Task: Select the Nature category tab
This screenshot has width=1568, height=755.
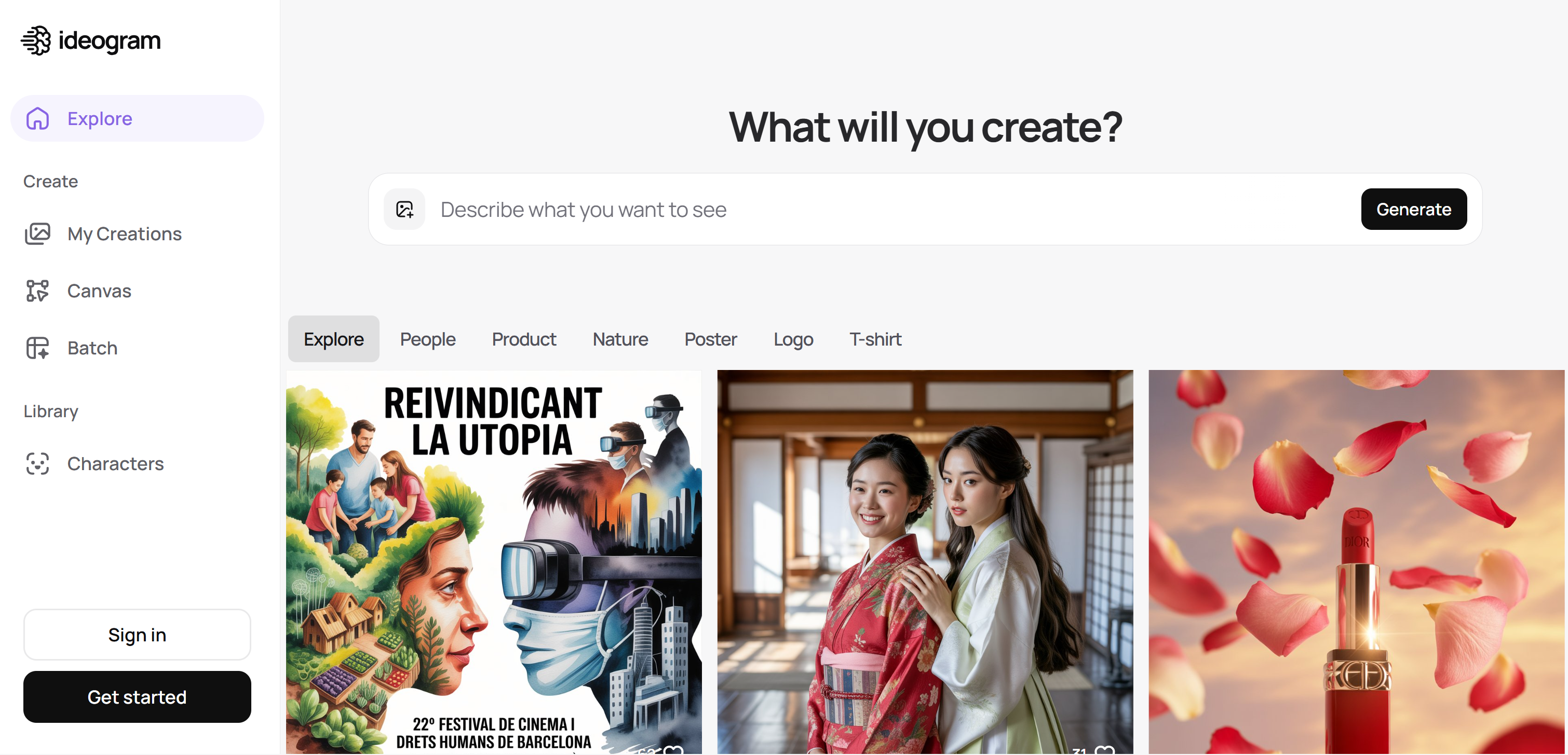Action: coord(620,339)
